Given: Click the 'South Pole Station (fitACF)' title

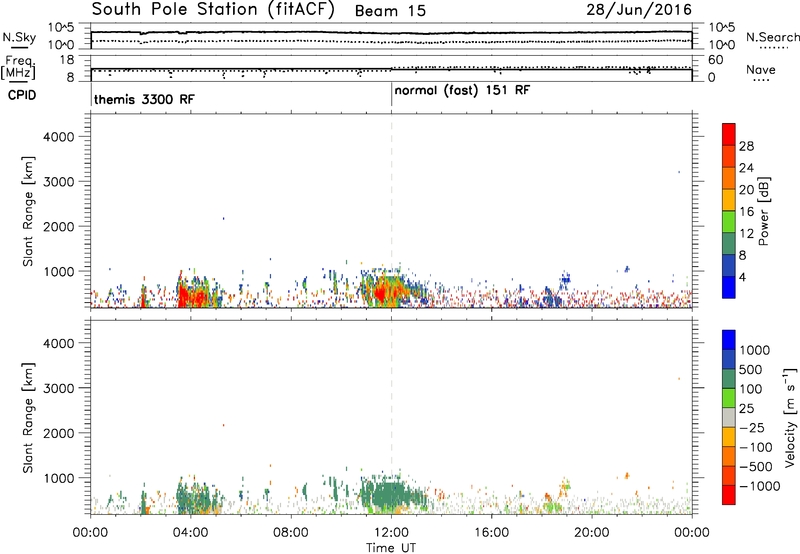Looking at the screenshot, I should (213, 10).
